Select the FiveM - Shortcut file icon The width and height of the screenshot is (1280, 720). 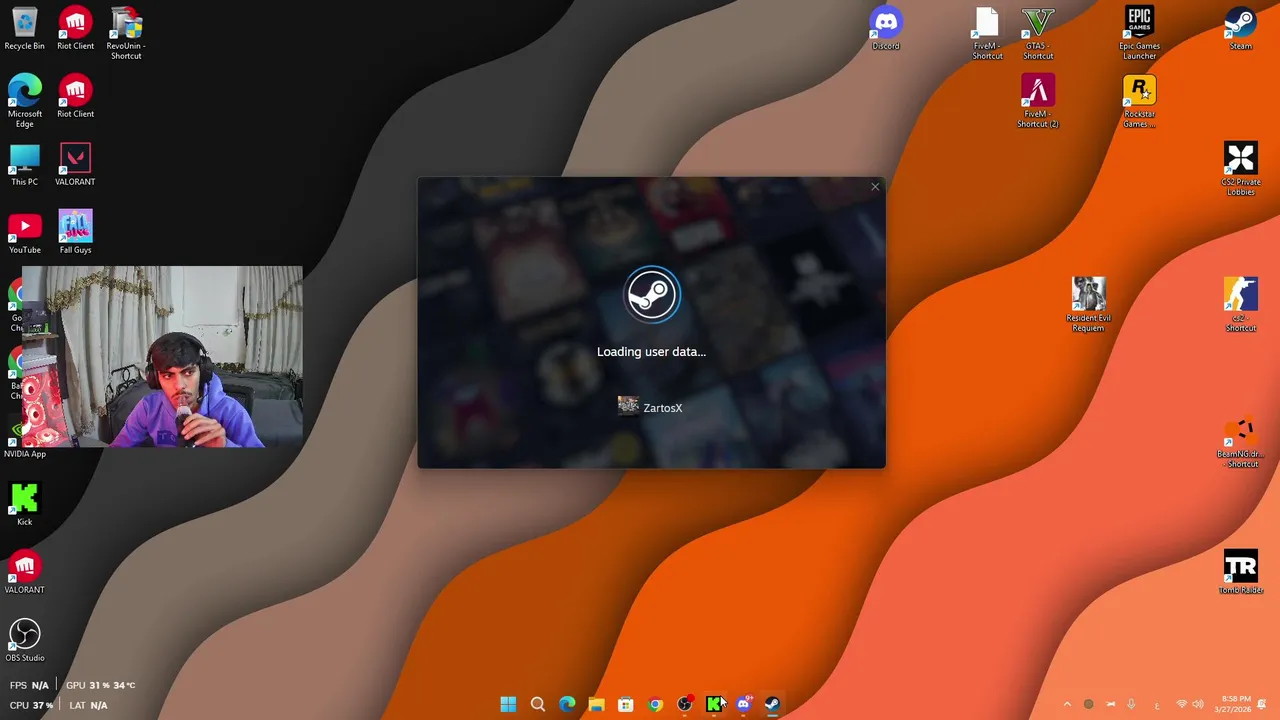pos(987,34)
